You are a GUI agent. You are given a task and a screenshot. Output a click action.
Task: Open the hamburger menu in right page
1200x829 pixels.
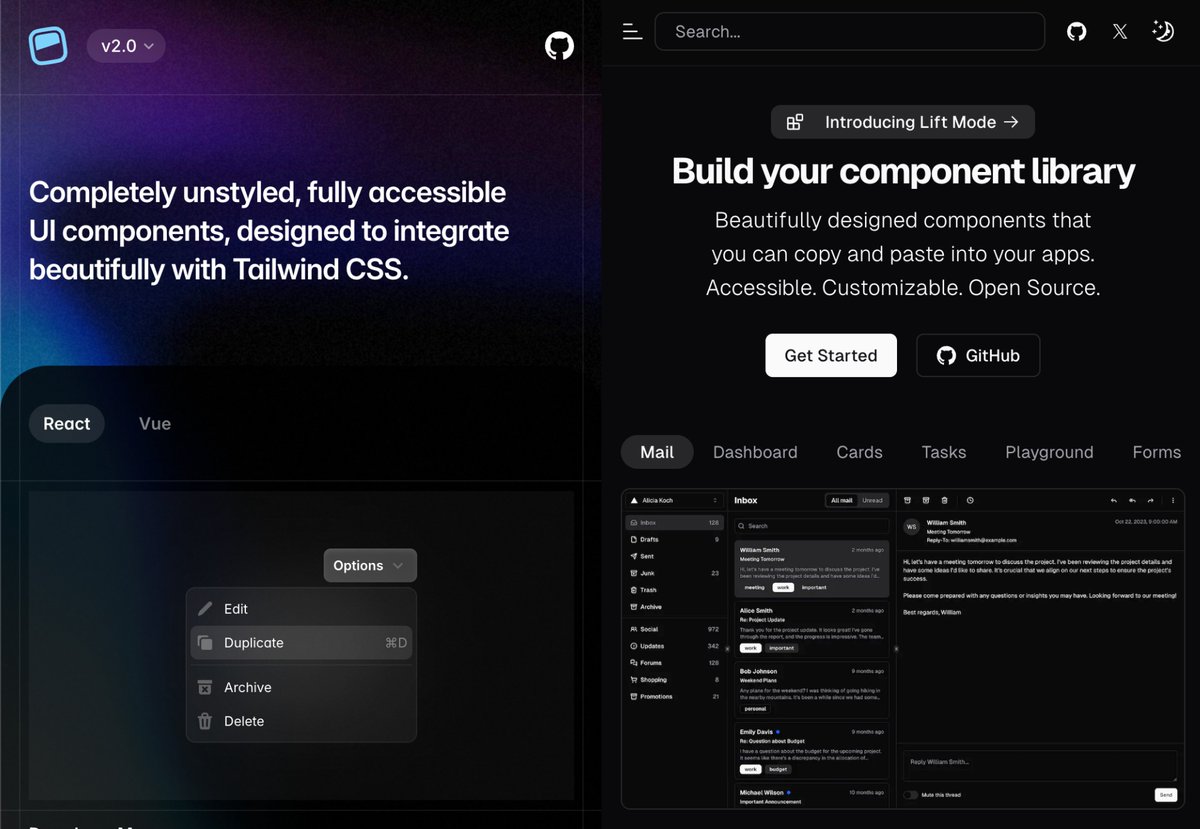[x=632, y=31]
